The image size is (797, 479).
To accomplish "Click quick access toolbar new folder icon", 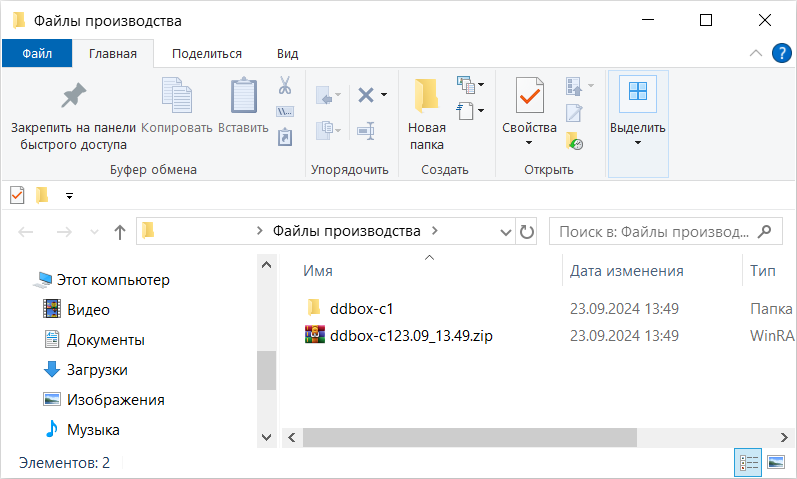I will coord(42,195).
